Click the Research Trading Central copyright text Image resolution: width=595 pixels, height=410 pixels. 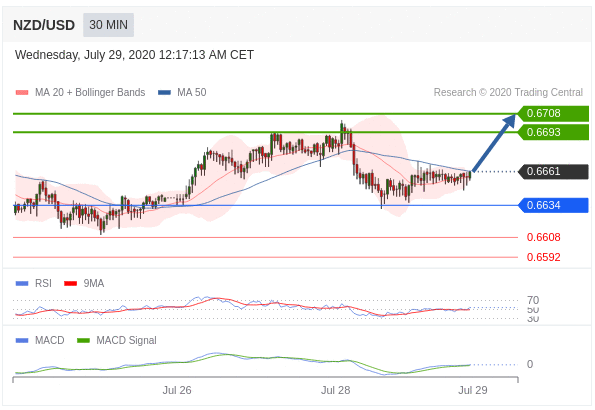tap(508, 93)
